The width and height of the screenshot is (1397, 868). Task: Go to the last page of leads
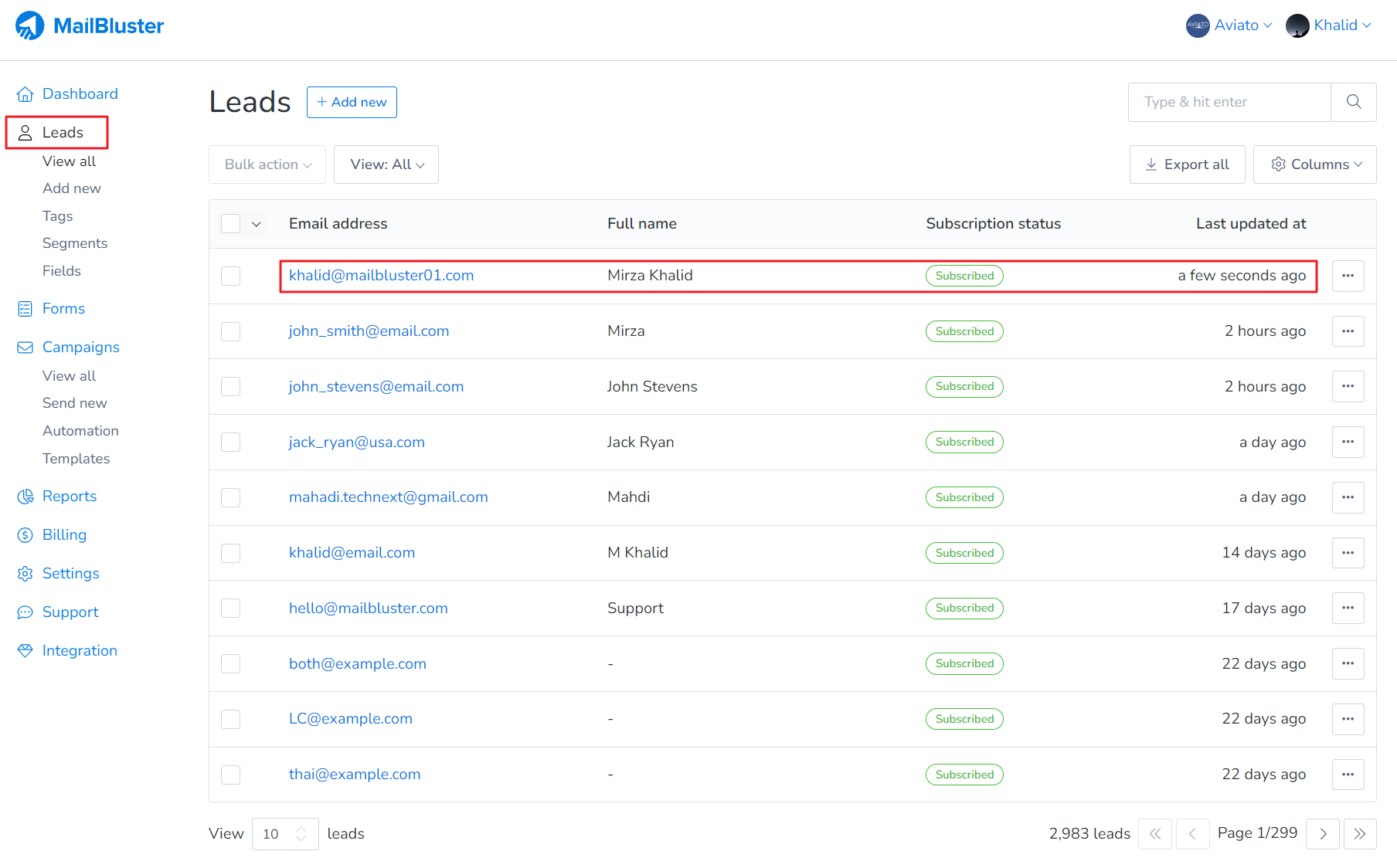pos(1359,834)
